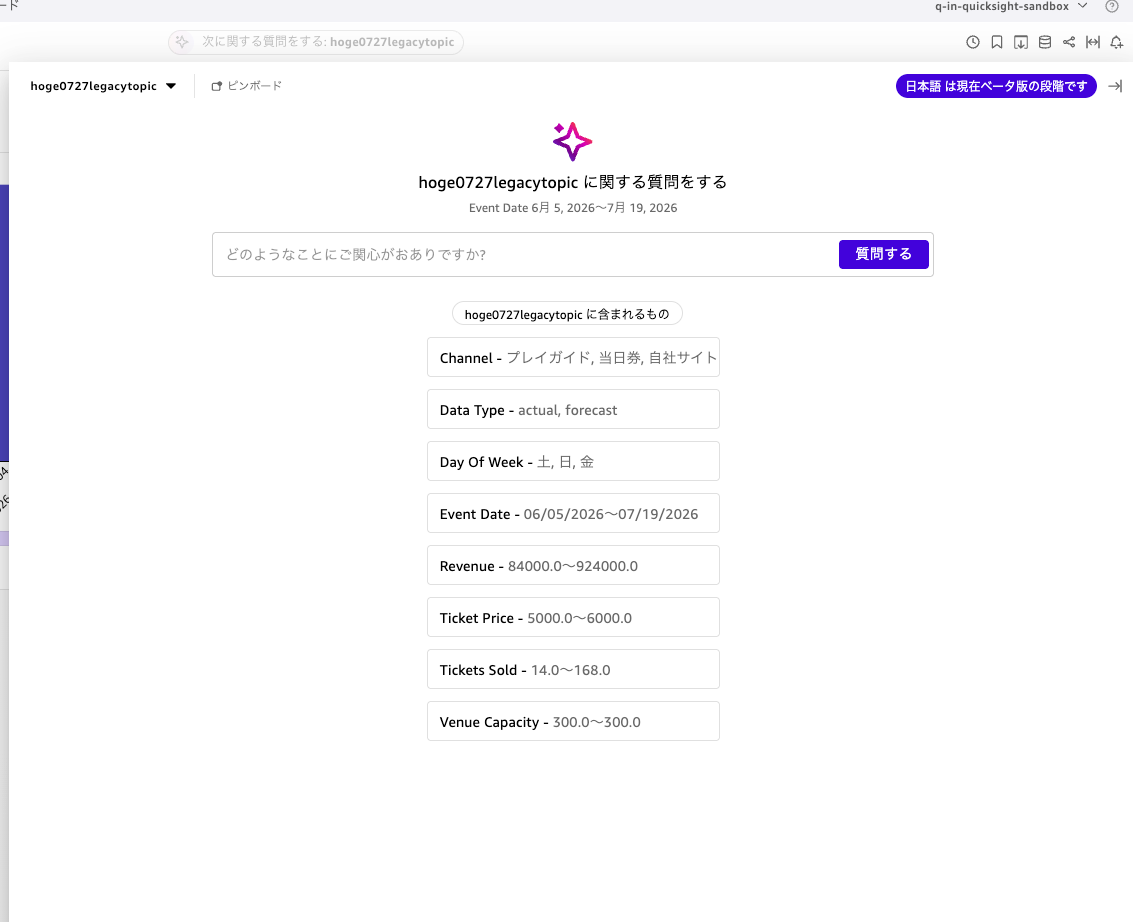Click the hoge0727legacytopic に含まれるもの pill
The width and height of the screenshot is (1133, 922).
[x=566, y=314]
